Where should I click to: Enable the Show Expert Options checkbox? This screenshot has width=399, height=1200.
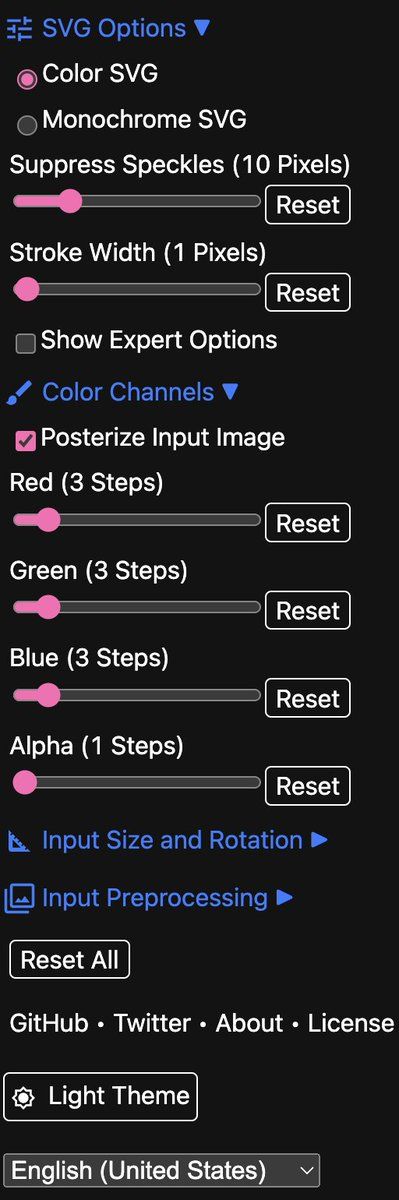(x=26, y=344)
